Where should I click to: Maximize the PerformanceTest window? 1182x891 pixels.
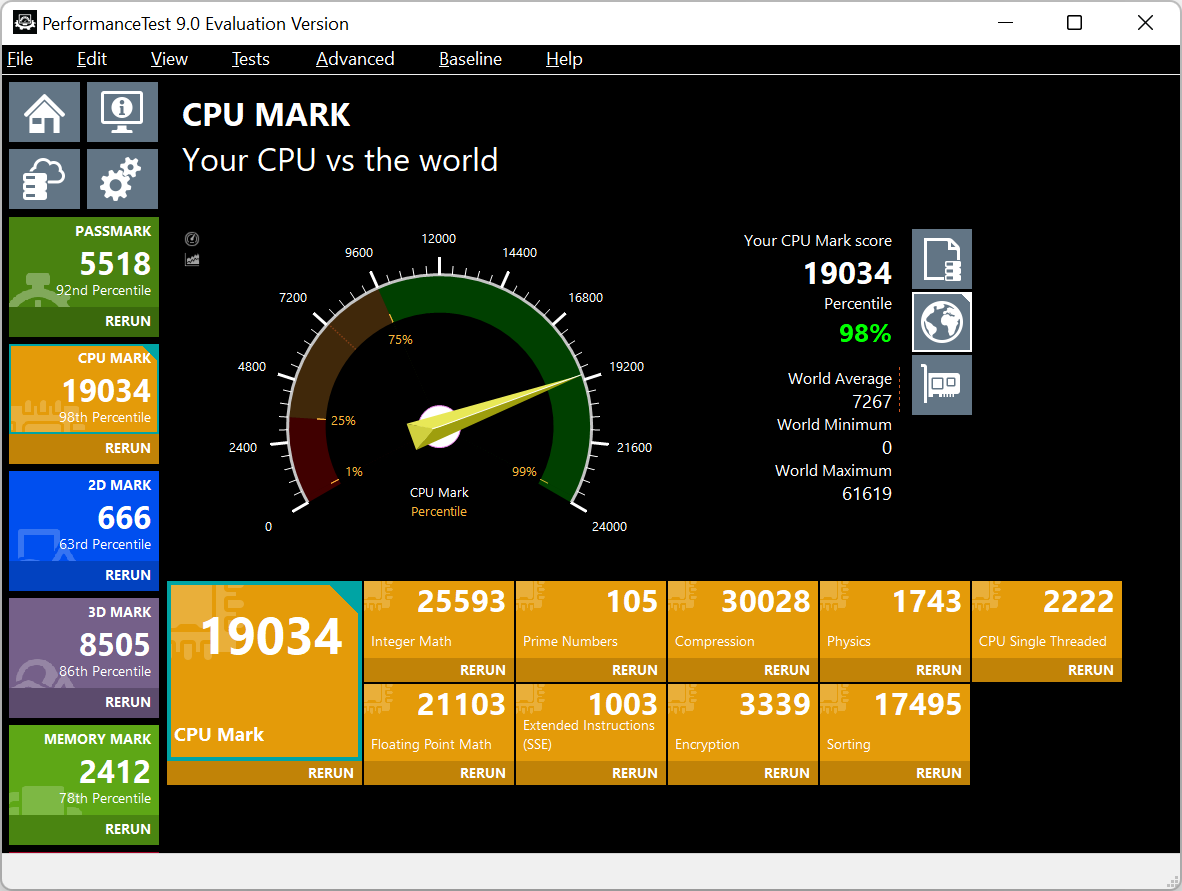coord(1074,23)
